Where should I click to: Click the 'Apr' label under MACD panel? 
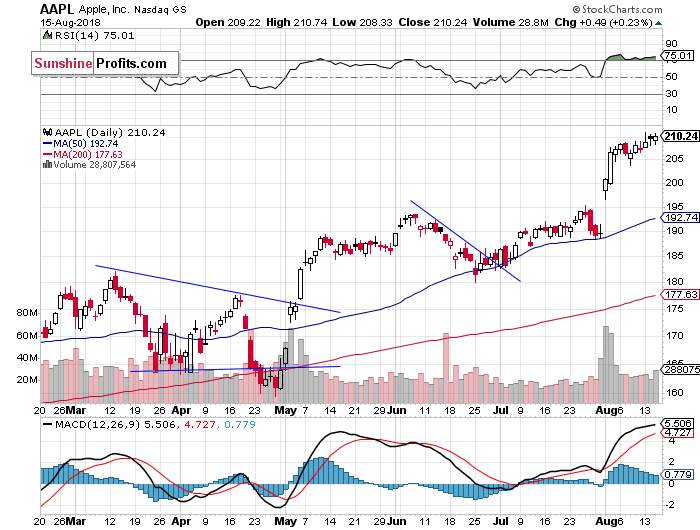181,521
